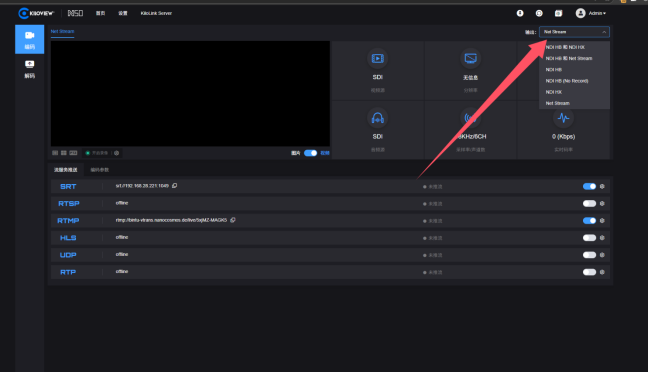
Task: Click the sample rate broadcast icon
Action: [470, 118]
